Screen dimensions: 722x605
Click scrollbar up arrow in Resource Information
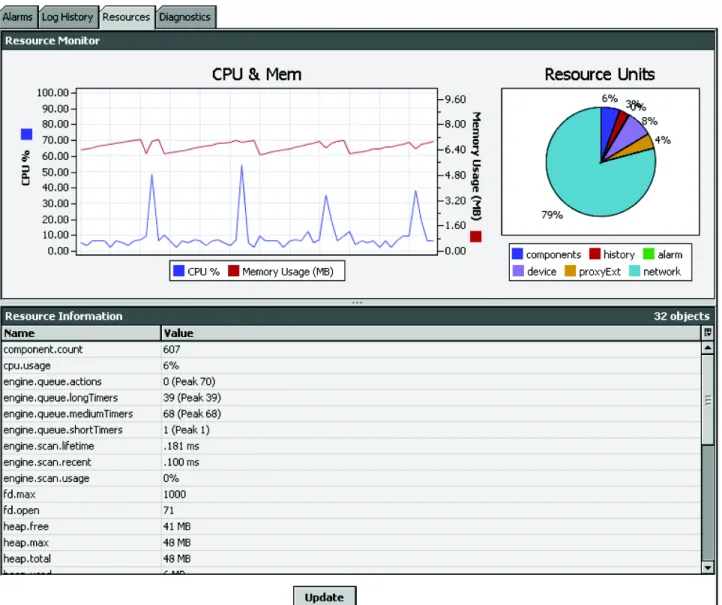[x=708, y=348]
